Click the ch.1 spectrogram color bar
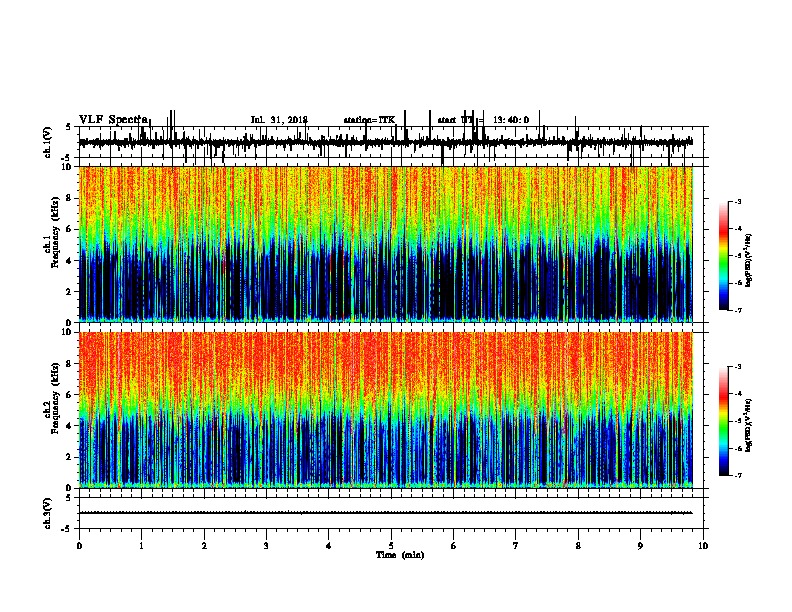The width and height of the screenshot is (792, 612). (x=724, y=256)
